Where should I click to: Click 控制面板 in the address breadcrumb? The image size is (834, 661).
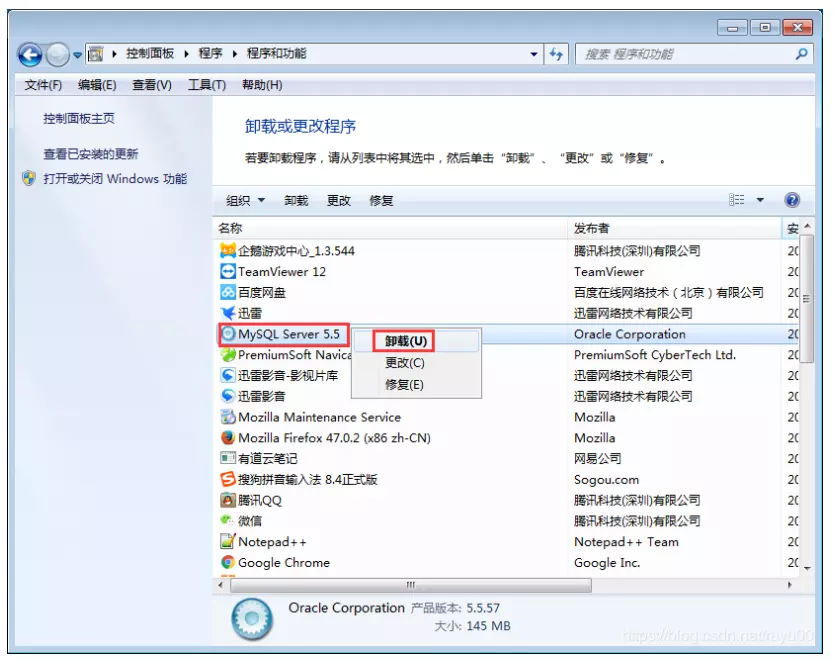click(x=150, y=53)
